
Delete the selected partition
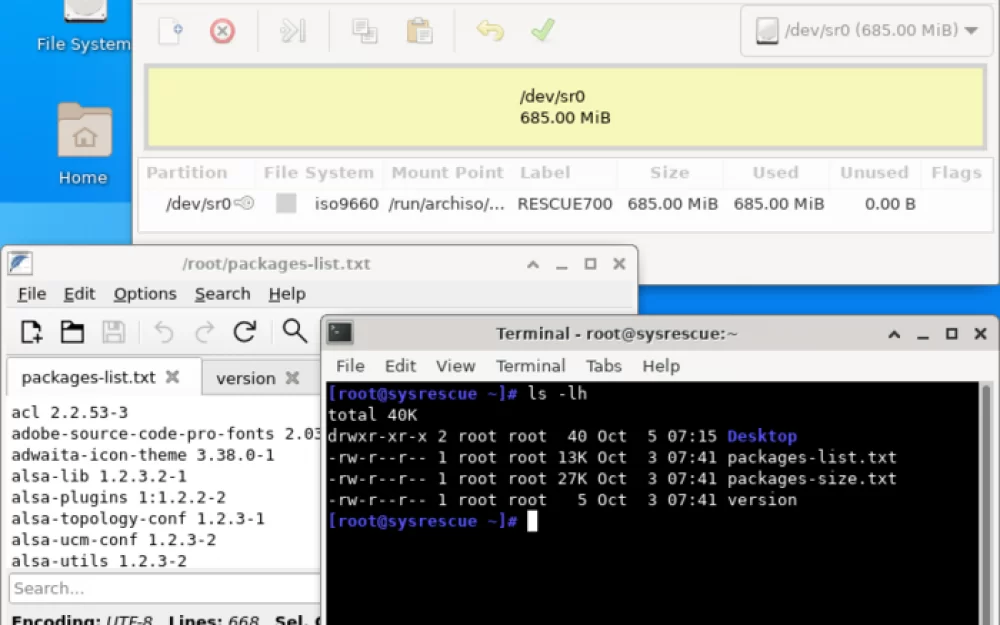pyautogui.click(x=221, y=31)
